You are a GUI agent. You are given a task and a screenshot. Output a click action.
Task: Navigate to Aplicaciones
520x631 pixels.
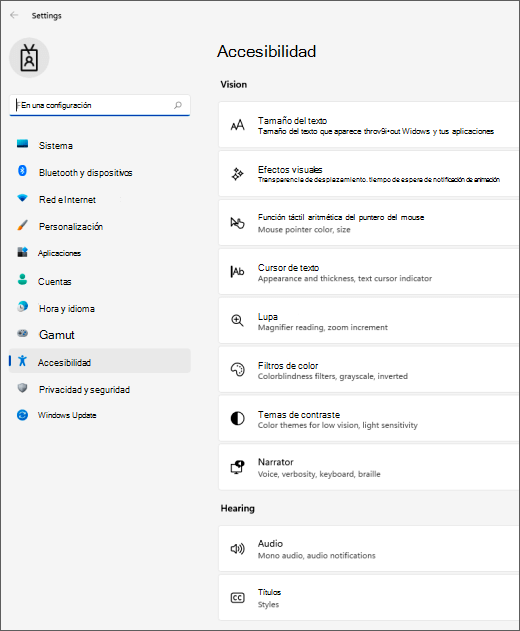[x=100, y=253]
